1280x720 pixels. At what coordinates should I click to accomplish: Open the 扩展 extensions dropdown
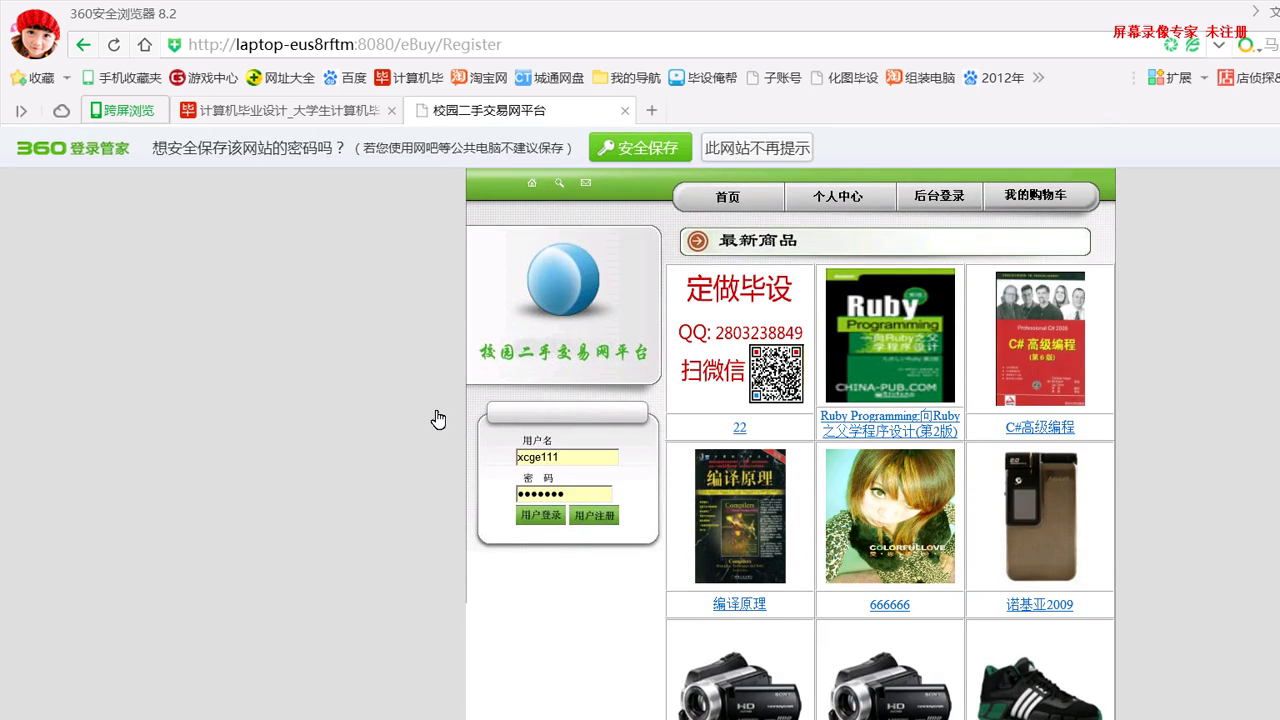click(1204, 78)
